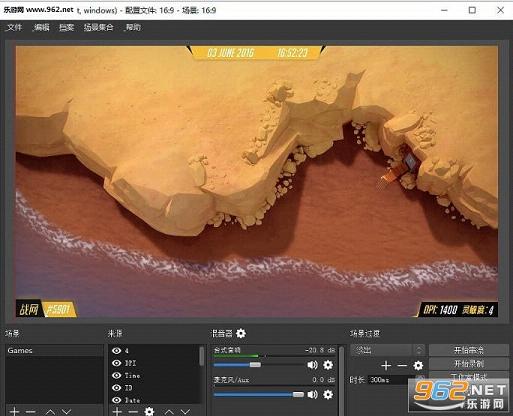The image size is (513, 416).
Task: Select the DPI 1400 overlay in preview
Action: coord(457,310)
